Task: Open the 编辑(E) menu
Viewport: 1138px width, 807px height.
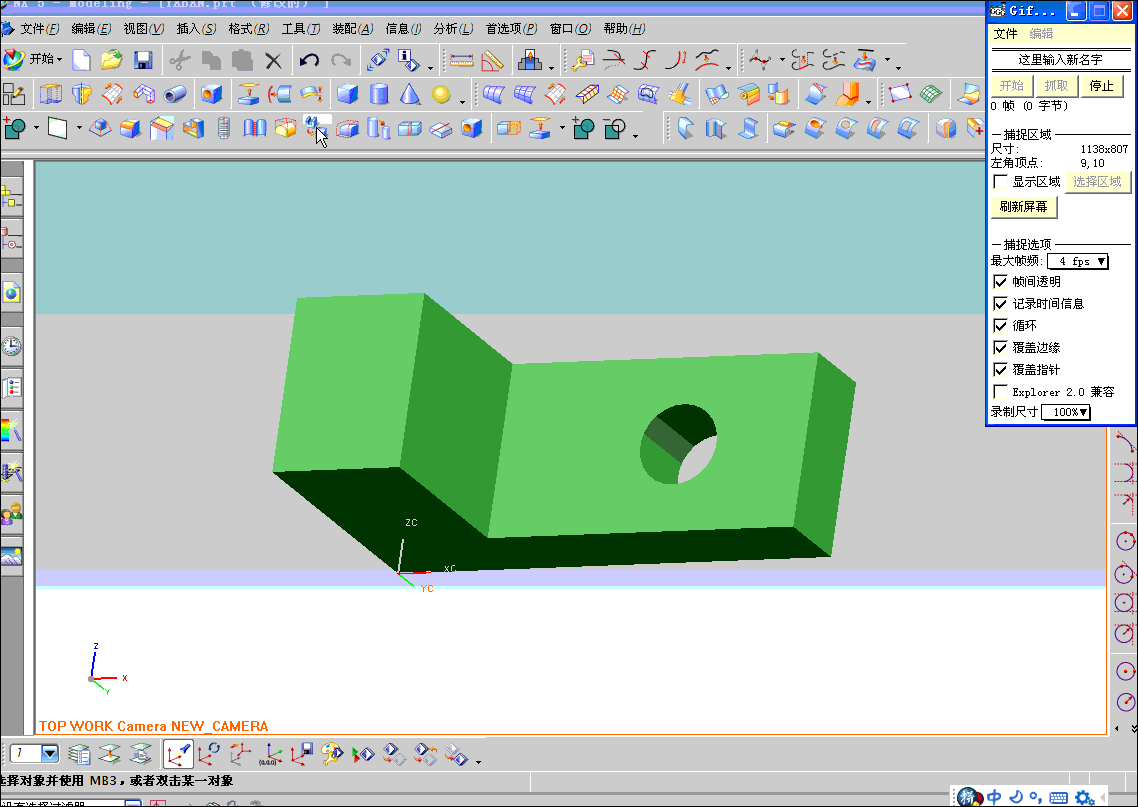Action: 91,28
